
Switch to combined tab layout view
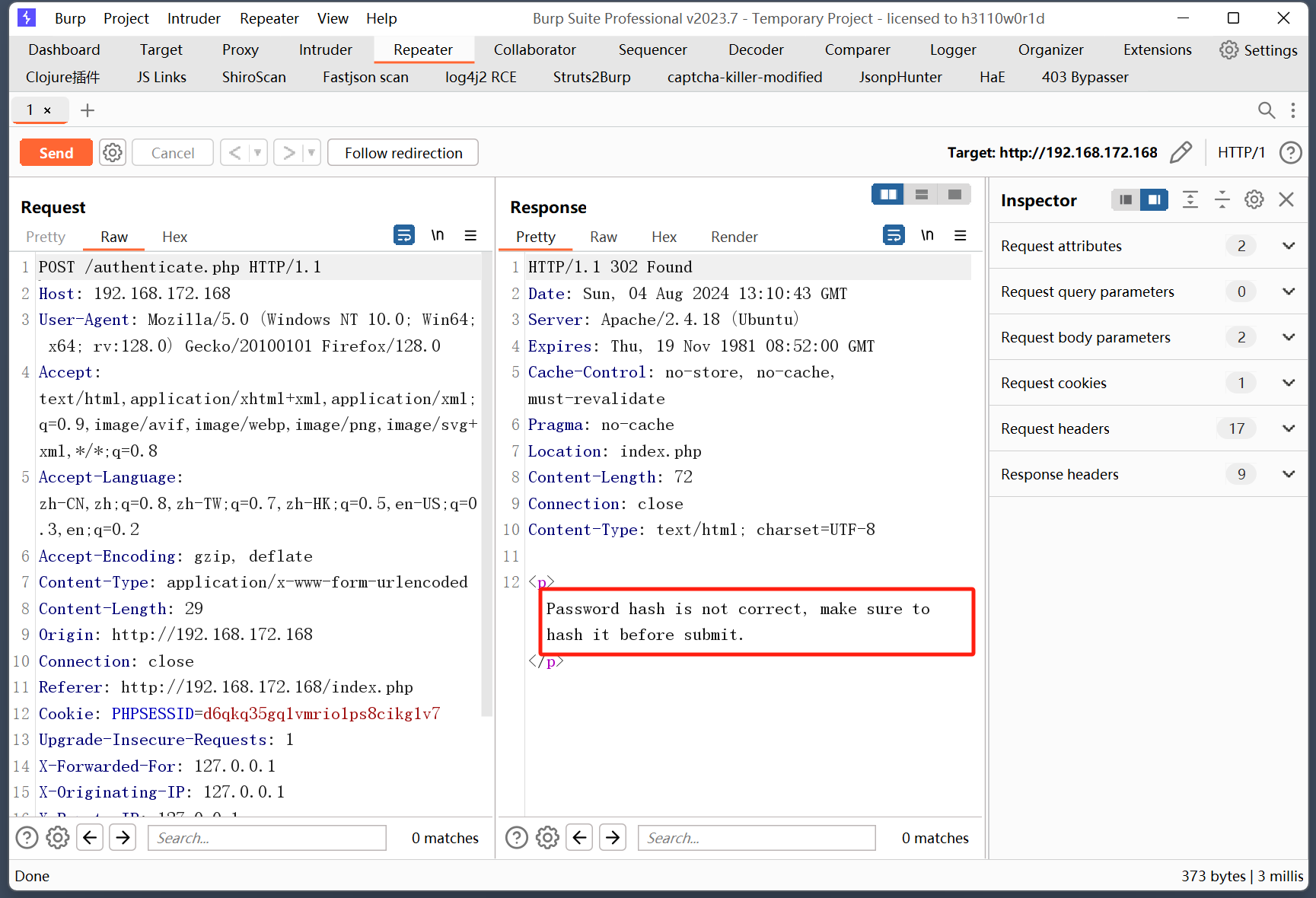(x=954, y=195)
